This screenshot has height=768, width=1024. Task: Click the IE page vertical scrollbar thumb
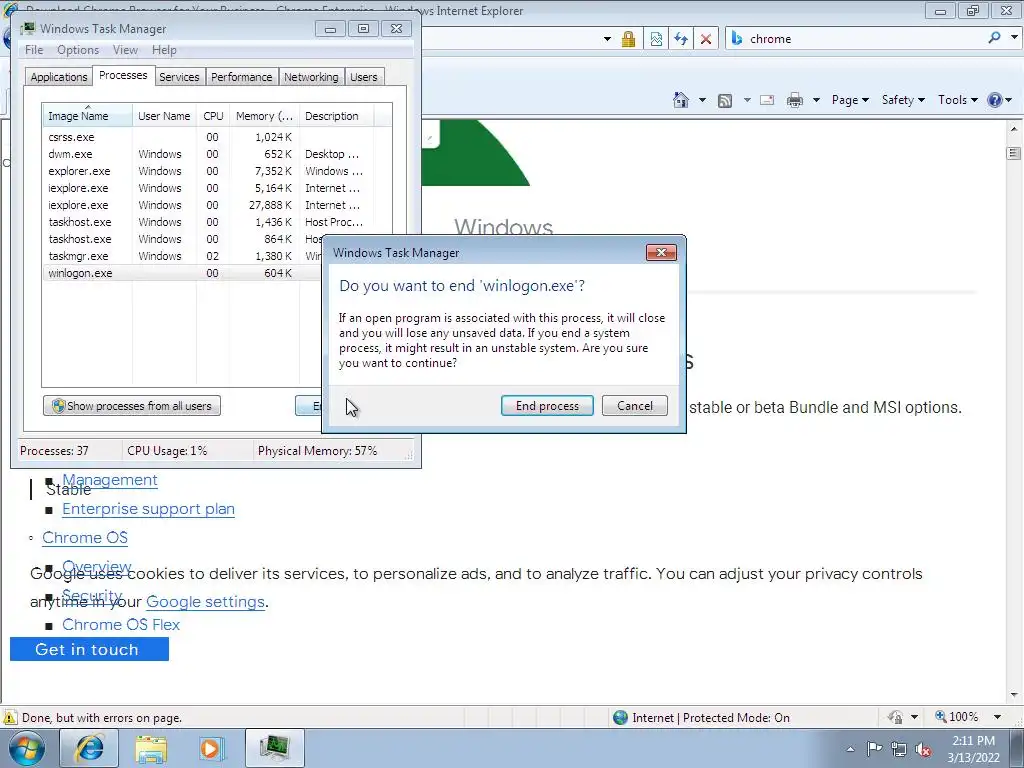click(x=1014, y=153)
